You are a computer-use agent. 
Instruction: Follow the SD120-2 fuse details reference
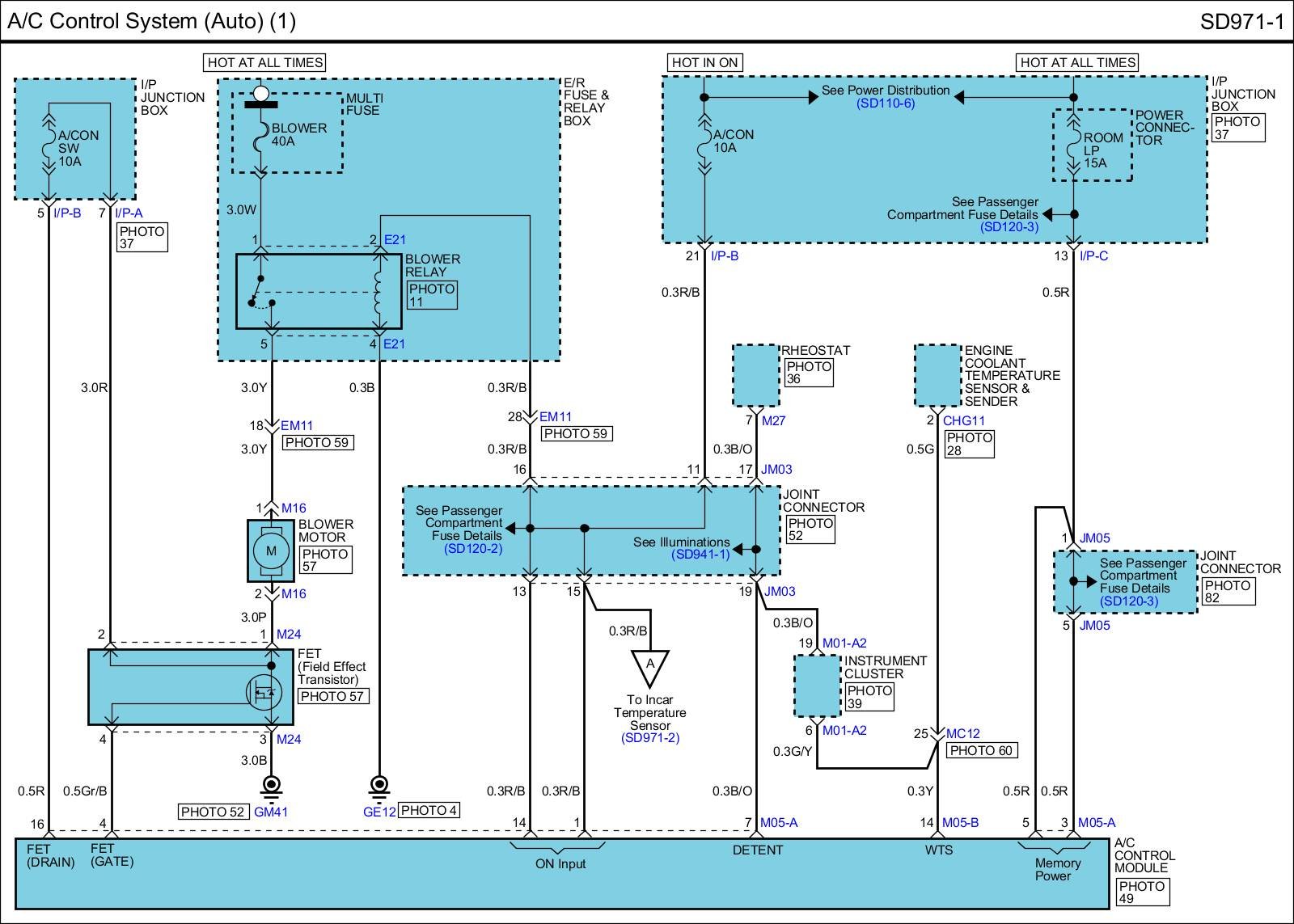473,549
